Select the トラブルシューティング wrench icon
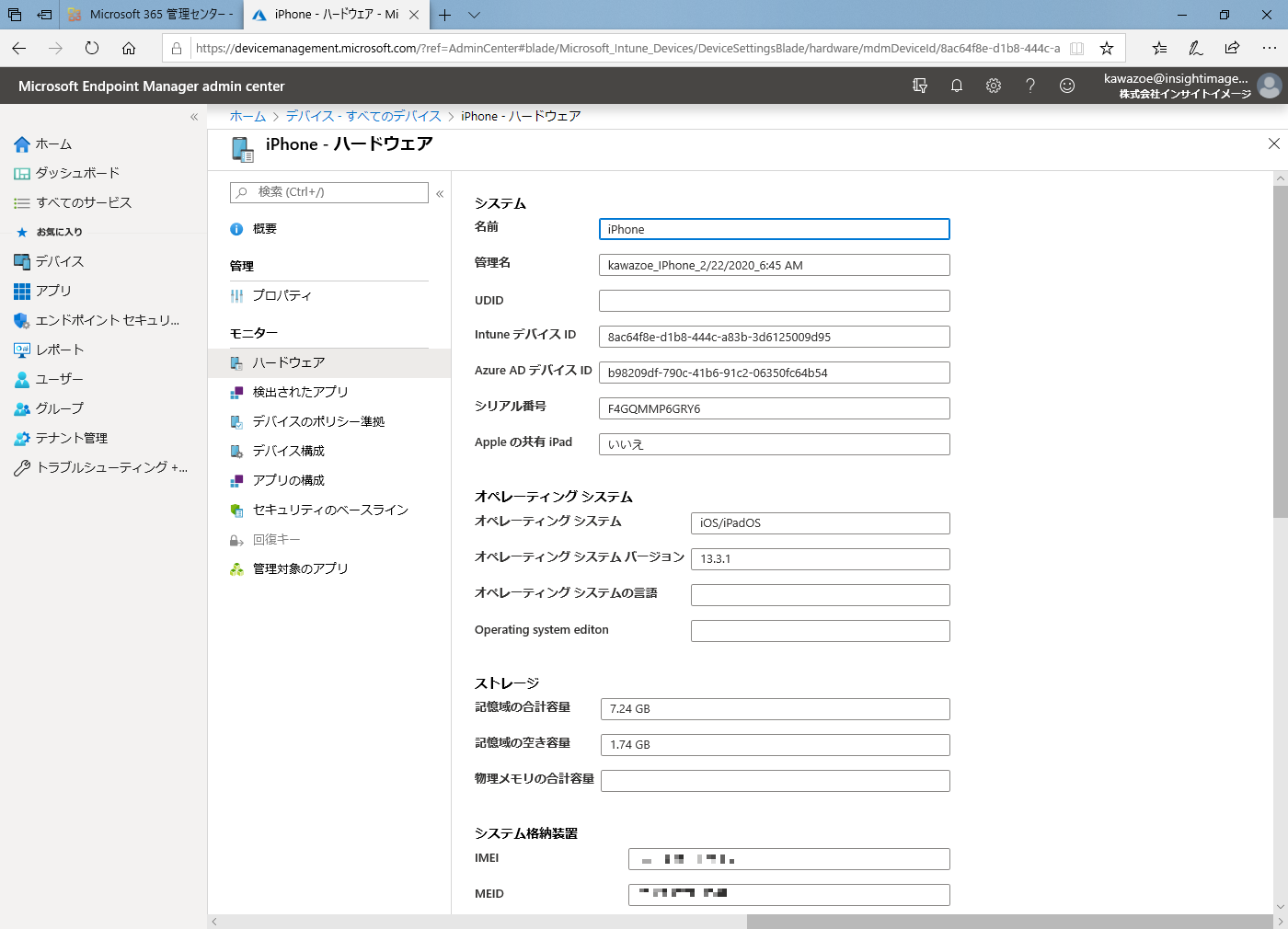The width and height of the screenshot is (1288, 929). (x=22, y=467)
